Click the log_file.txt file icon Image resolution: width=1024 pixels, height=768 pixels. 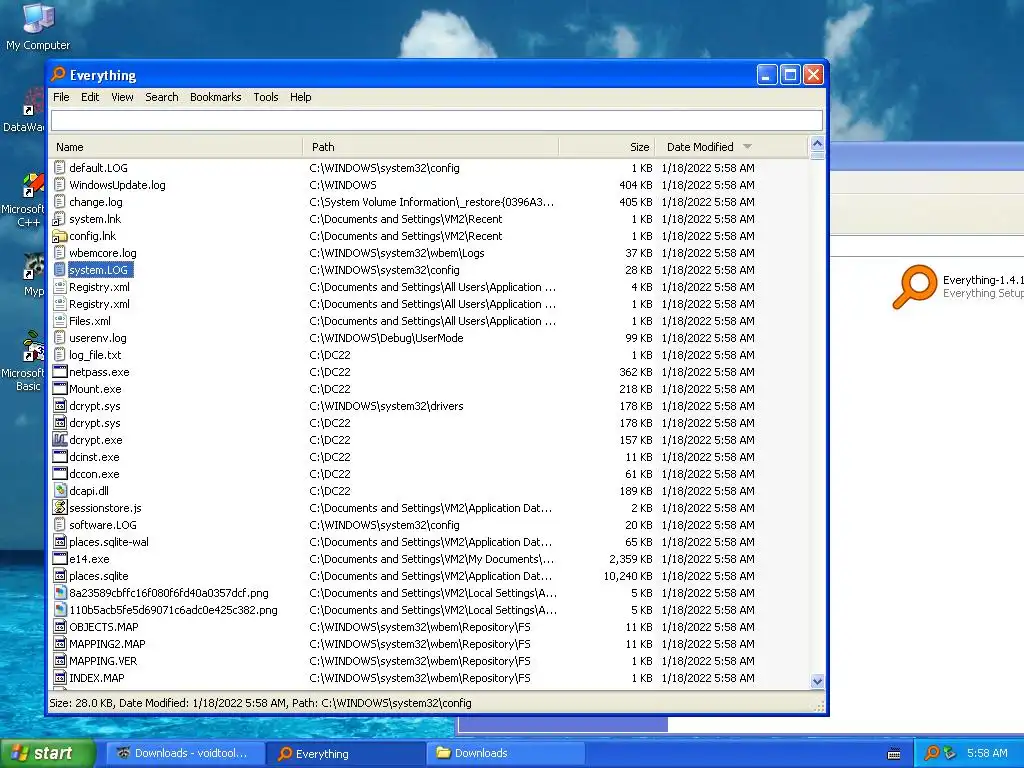point(59,355)
